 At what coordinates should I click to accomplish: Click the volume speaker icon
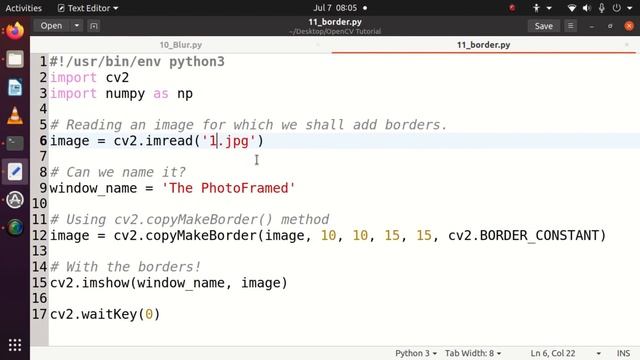(x=587, y=8)
